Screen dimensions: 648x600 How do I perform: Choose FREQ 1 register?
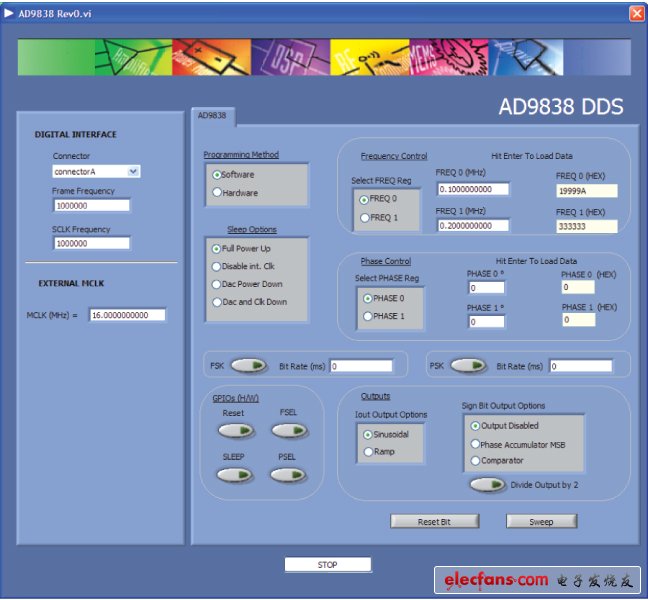point(364,217)
